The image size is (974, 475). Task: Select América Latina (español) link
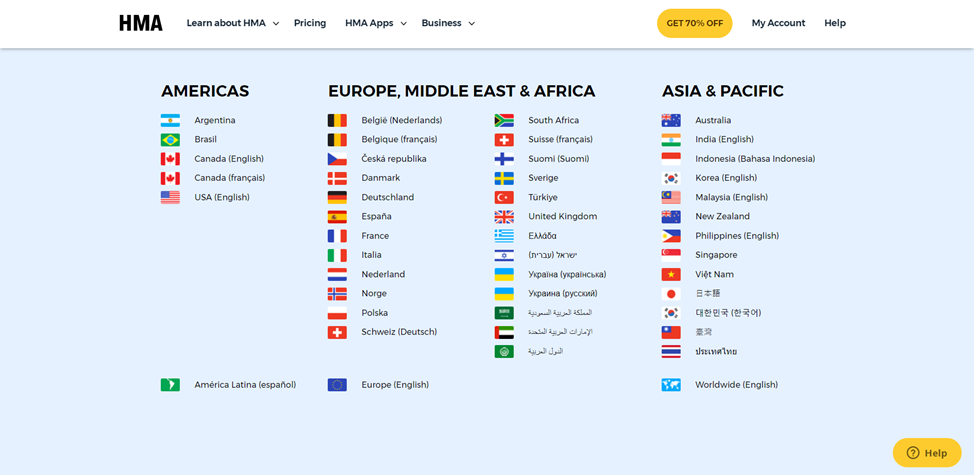click(245, 385)
